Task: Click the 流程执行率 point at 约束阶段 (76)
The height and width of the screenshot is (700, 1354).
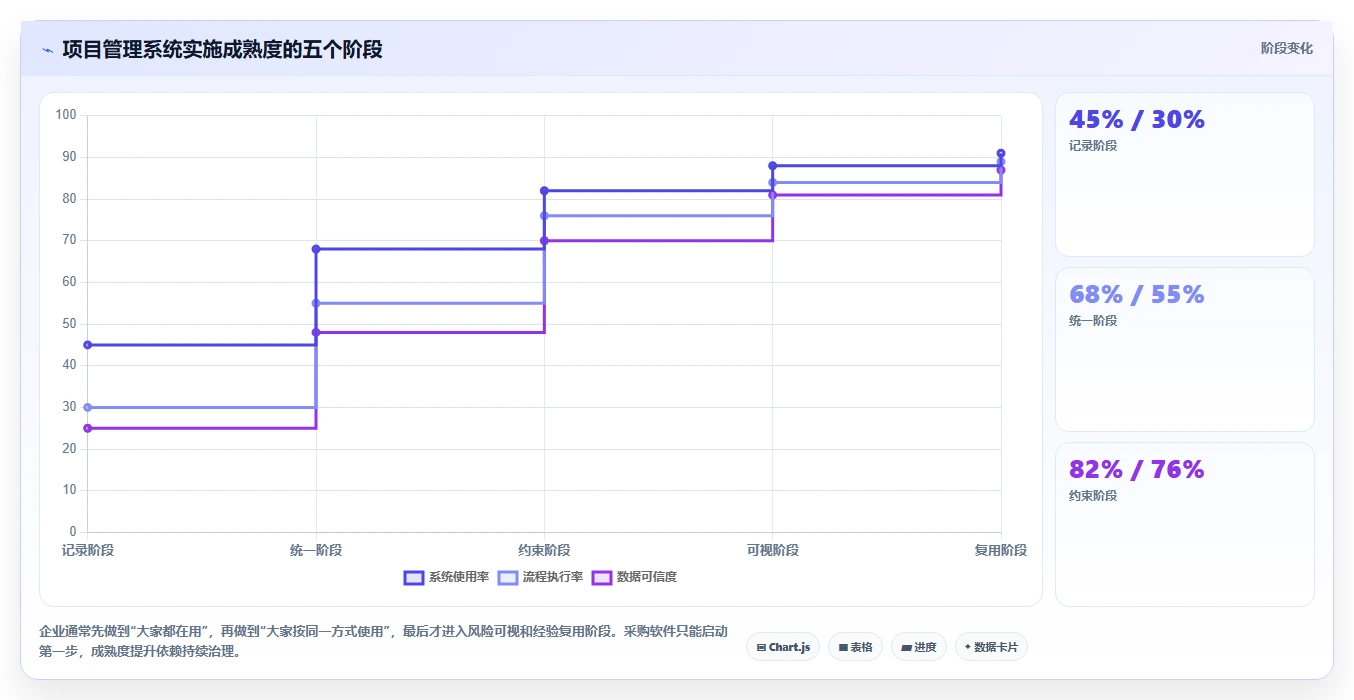Action: (x=544, y=216)
